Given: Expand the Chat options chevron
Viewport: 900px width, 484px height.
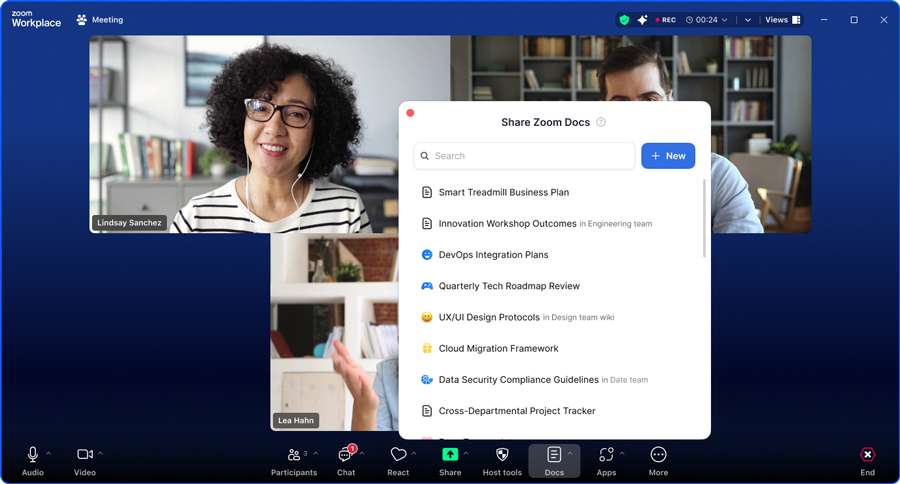Looking at the screenshot, I should (362, 454).
